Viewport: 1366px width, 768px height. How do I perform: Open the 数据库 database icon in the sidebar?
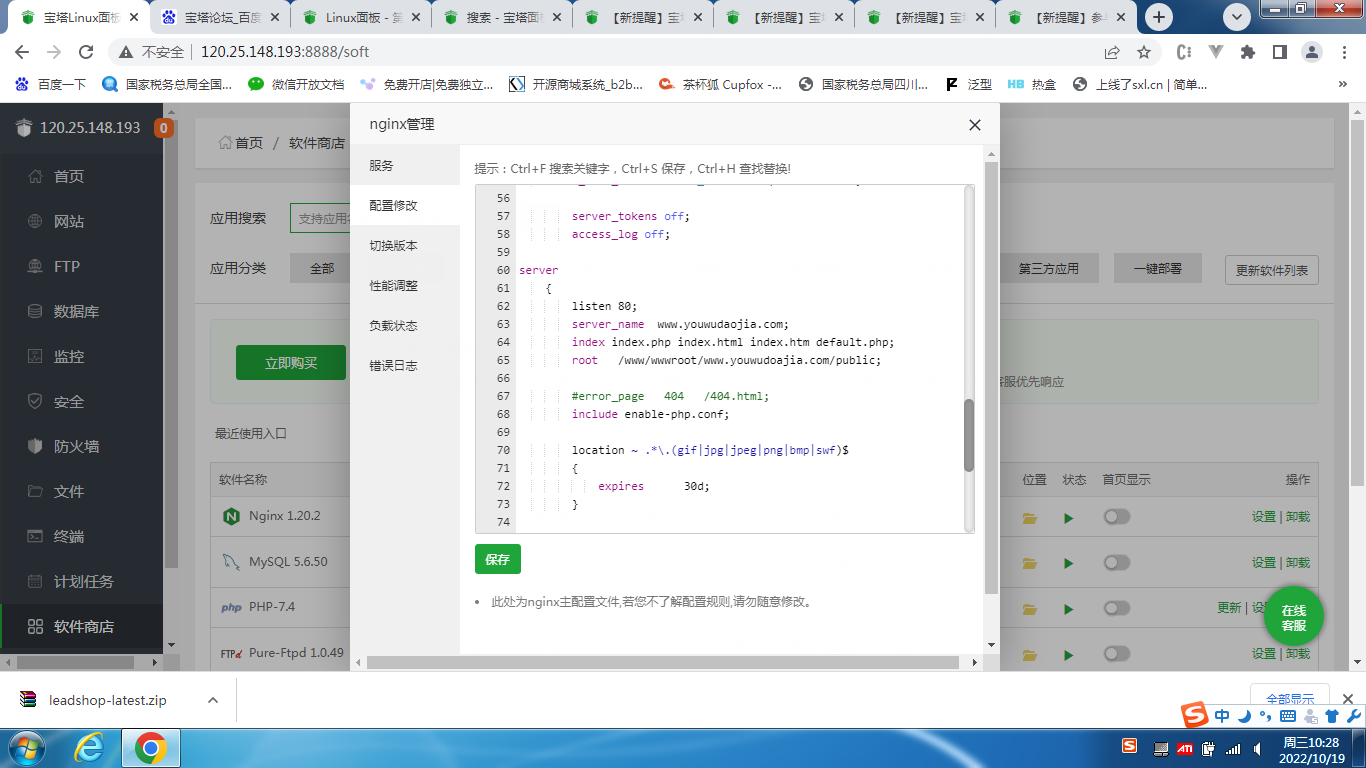pos(36,312)
